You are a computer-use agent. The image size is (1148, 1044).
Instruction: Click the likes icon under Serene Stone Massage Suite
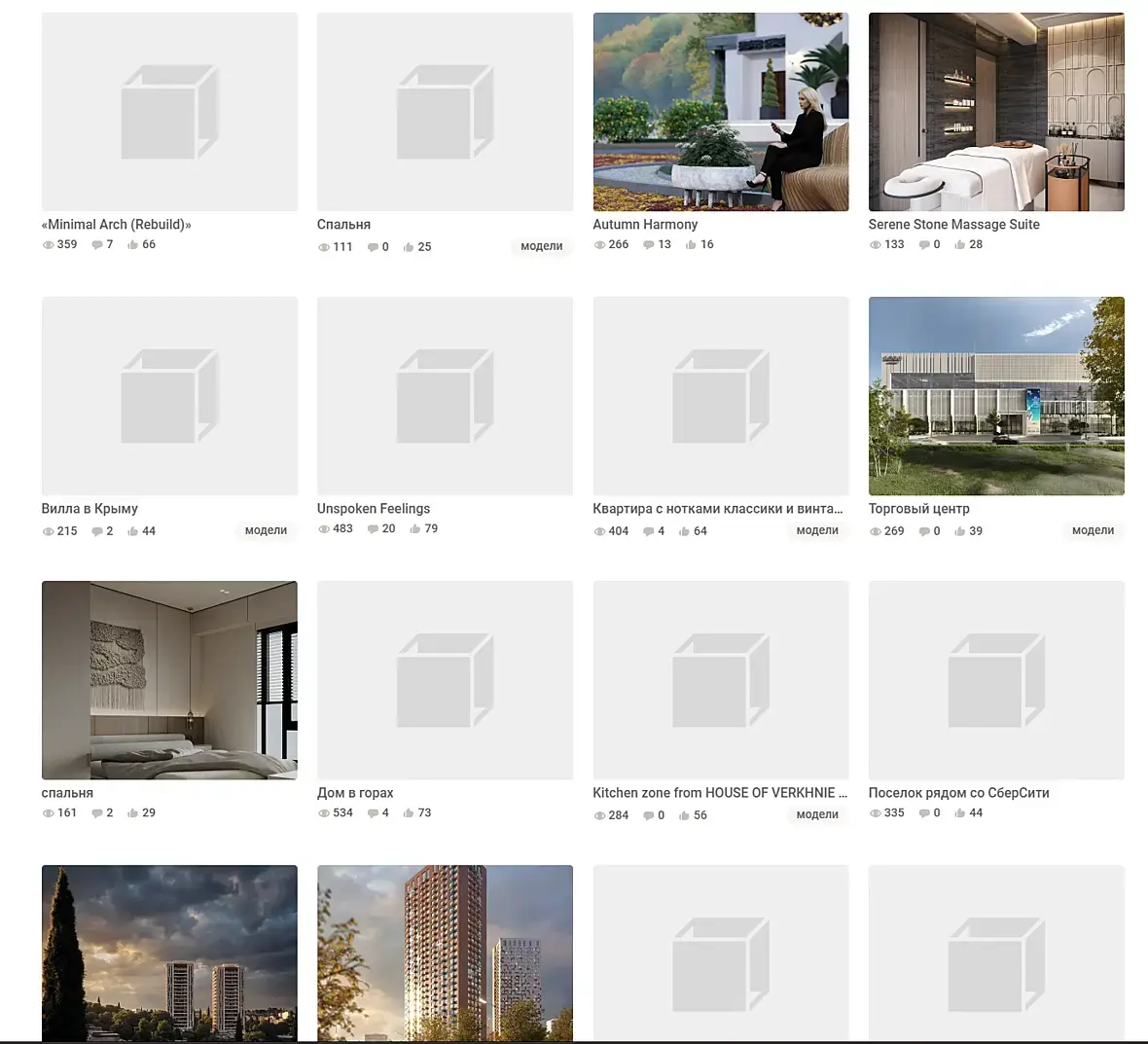tap(960, 244)
